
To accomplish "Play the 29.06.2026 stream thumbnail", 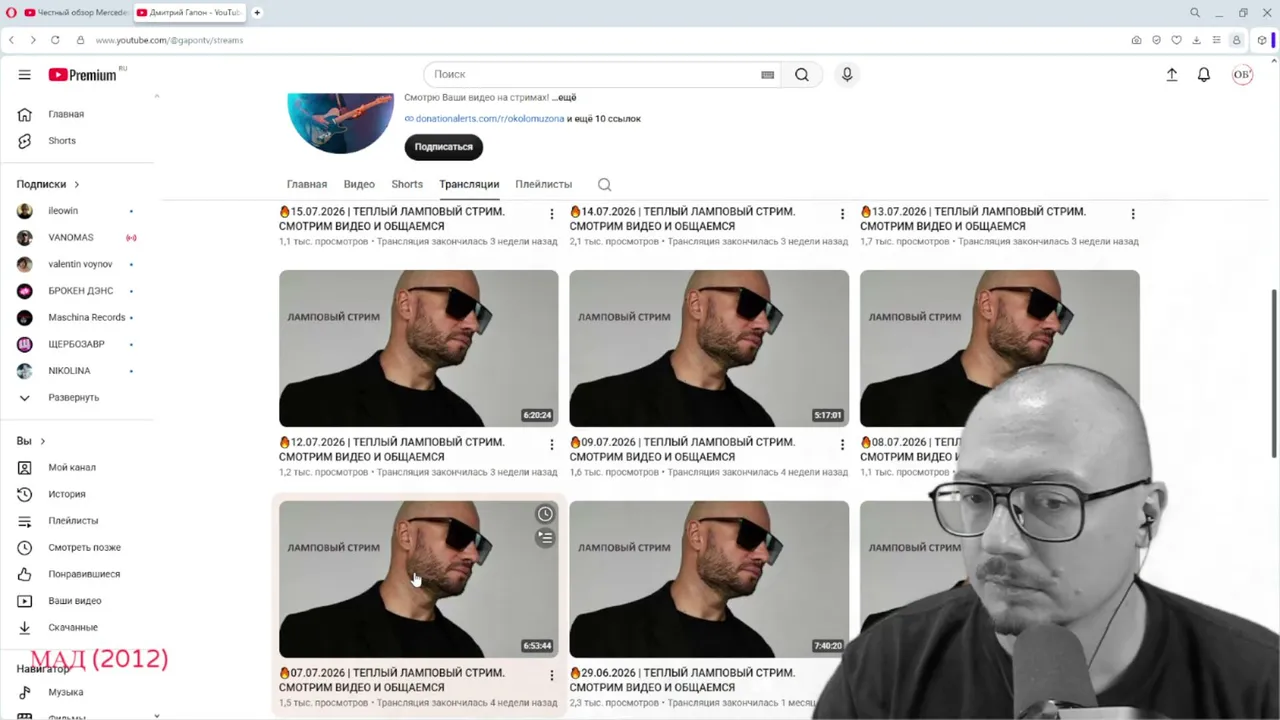I will click(x=709, y=579).
